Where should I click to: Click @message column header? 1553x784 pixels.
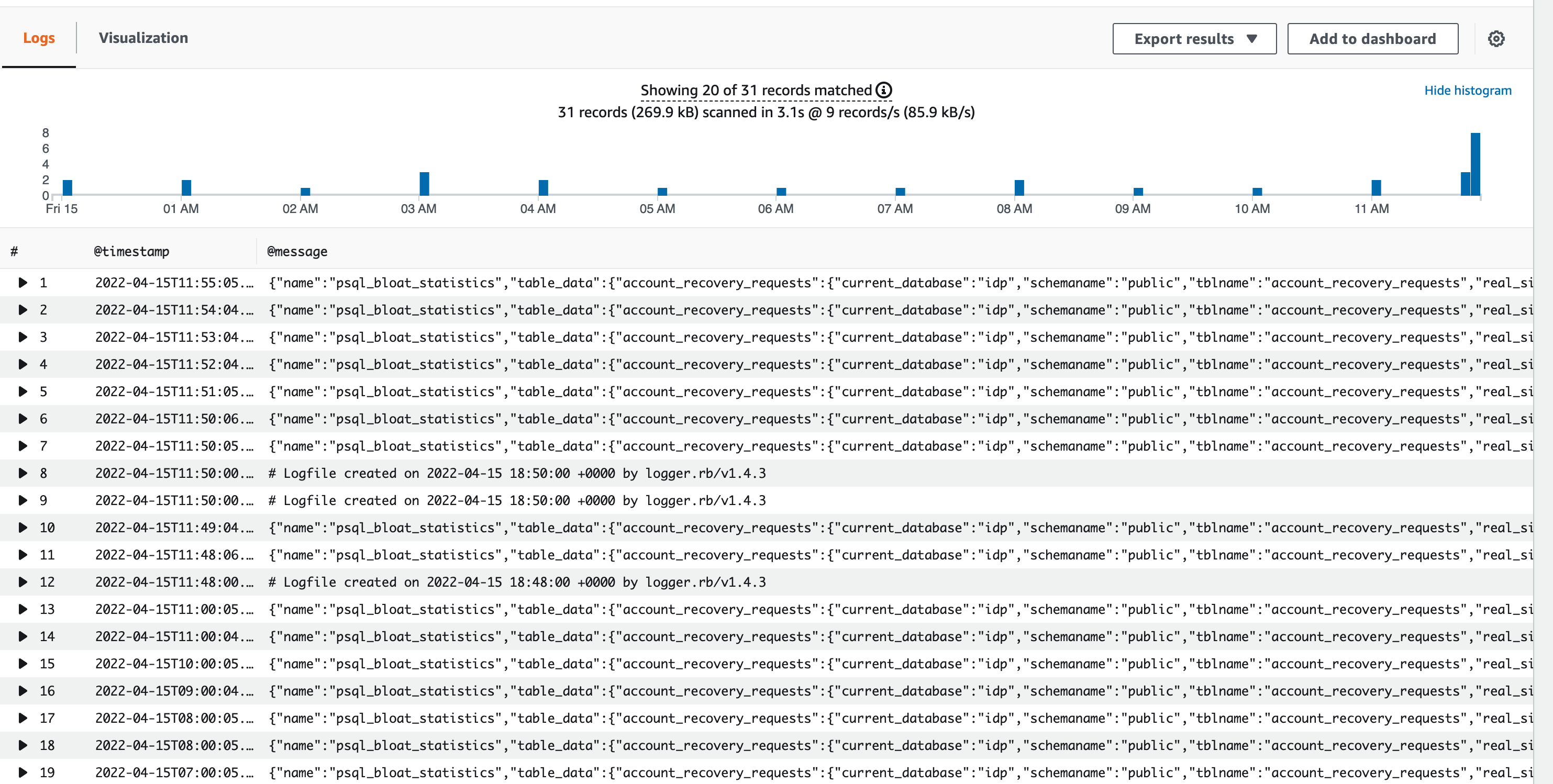point(297,251)
